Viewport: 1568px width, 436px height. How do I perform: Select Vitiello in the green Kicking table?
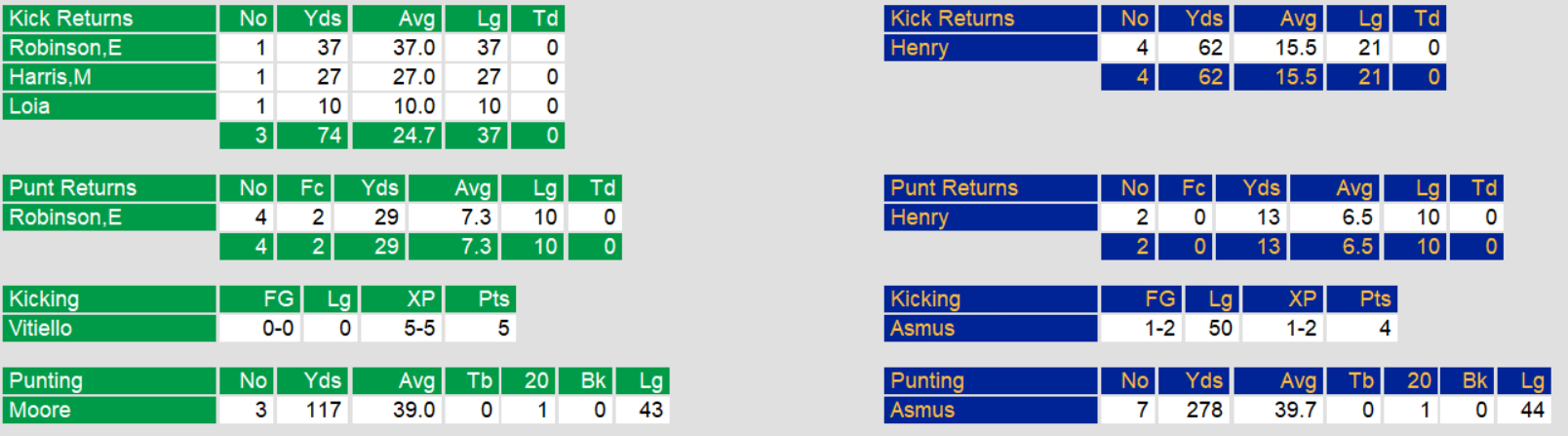109,329
